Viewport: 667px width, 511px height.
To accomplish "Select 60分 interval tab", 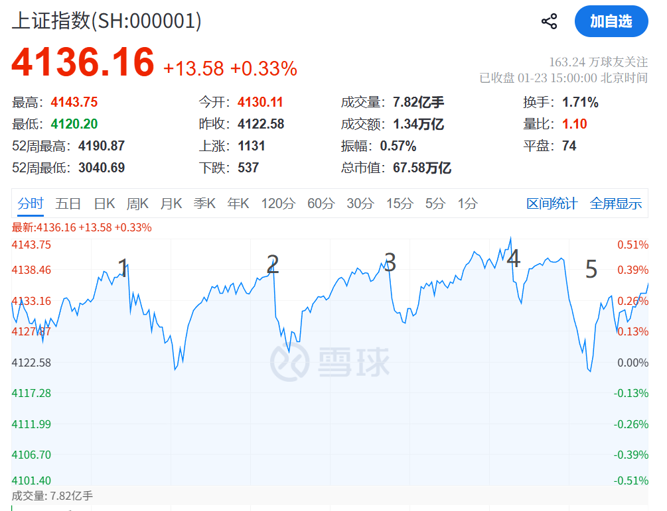I will click(320, 203).
